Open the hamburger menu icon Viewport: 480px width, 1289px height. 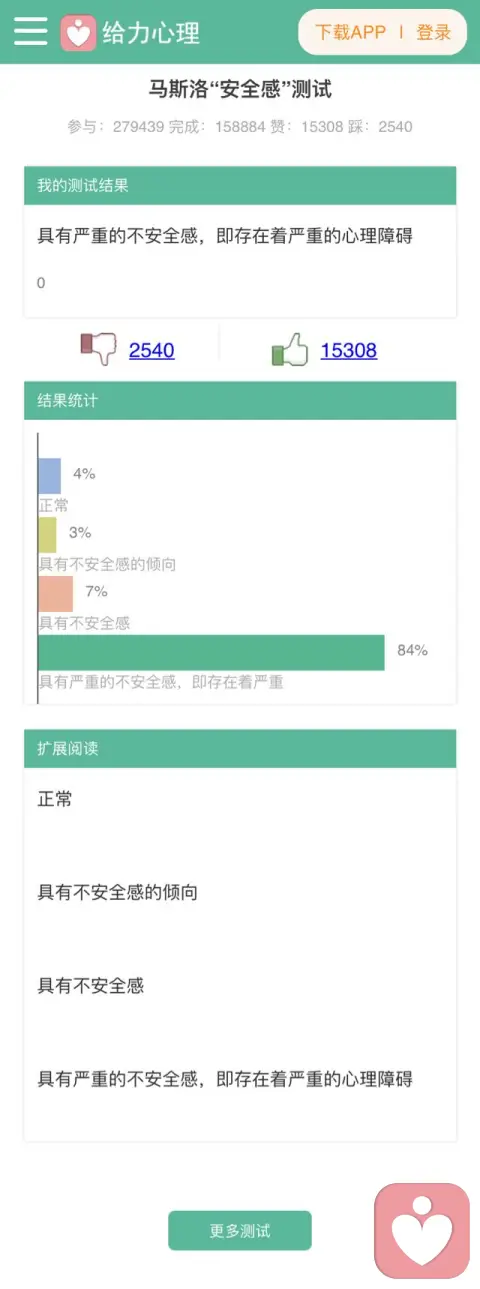(x=30, y=32)
